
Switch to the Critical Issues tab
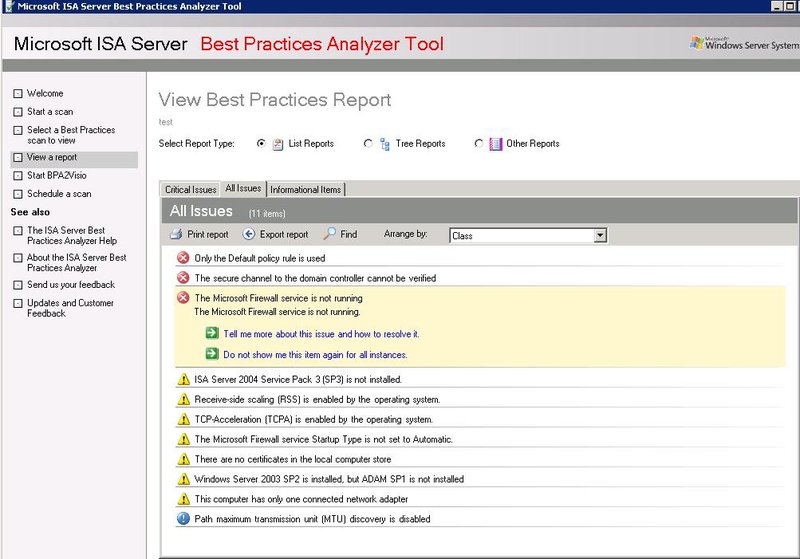pos(190,189)
